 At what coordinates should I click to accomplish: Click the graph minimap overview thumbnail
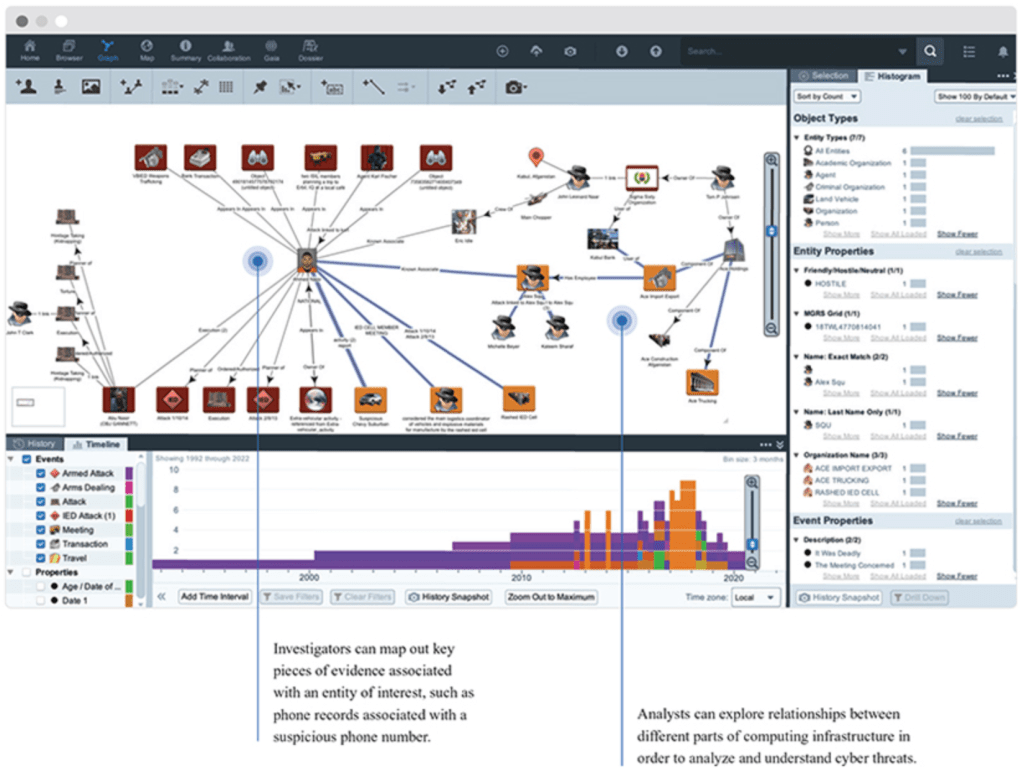coord(38,406)
